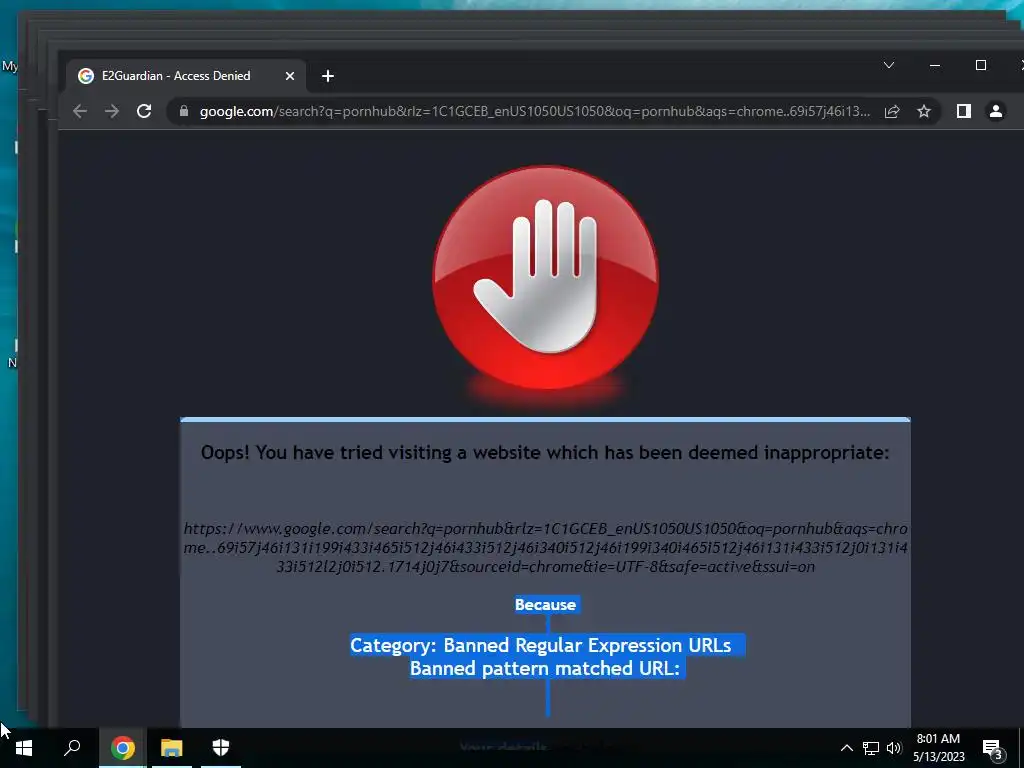The image size is (1024, 768).
Task: Click the Oops! inappropriate website heading
Action: [545, 453]
